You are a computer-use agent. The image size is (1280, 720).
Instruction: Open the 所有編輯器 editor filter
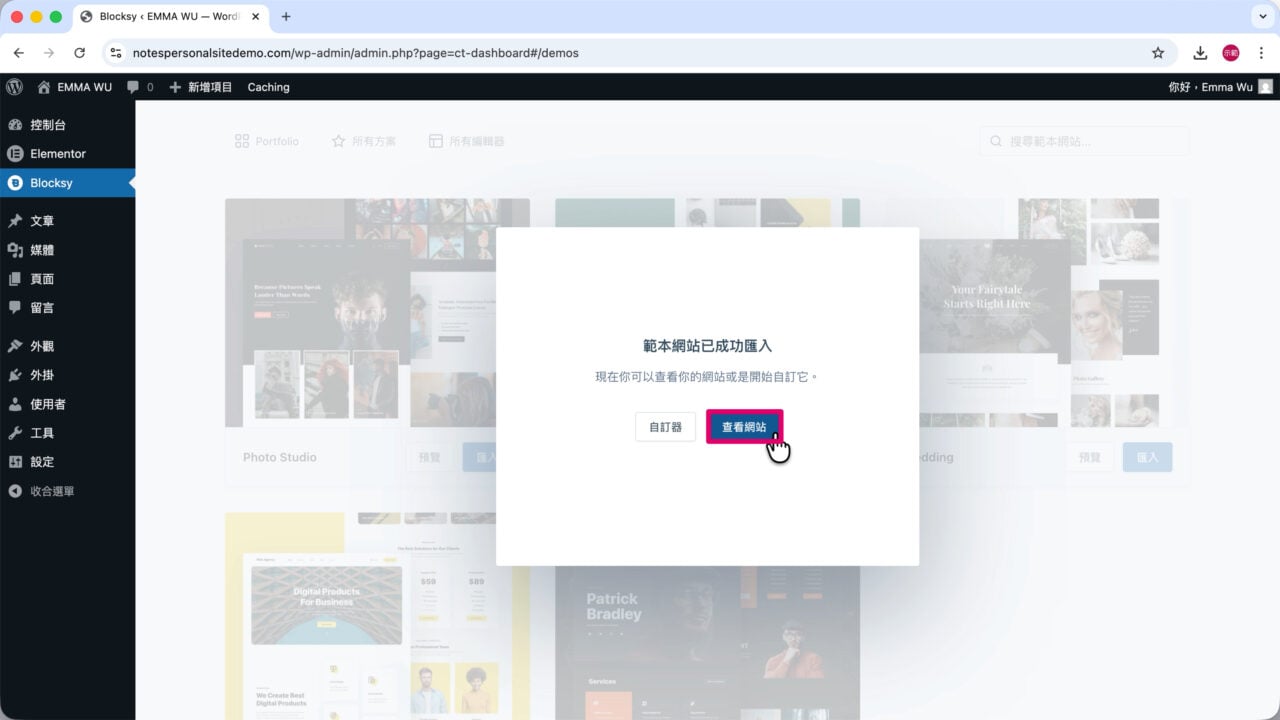[467, 141]
